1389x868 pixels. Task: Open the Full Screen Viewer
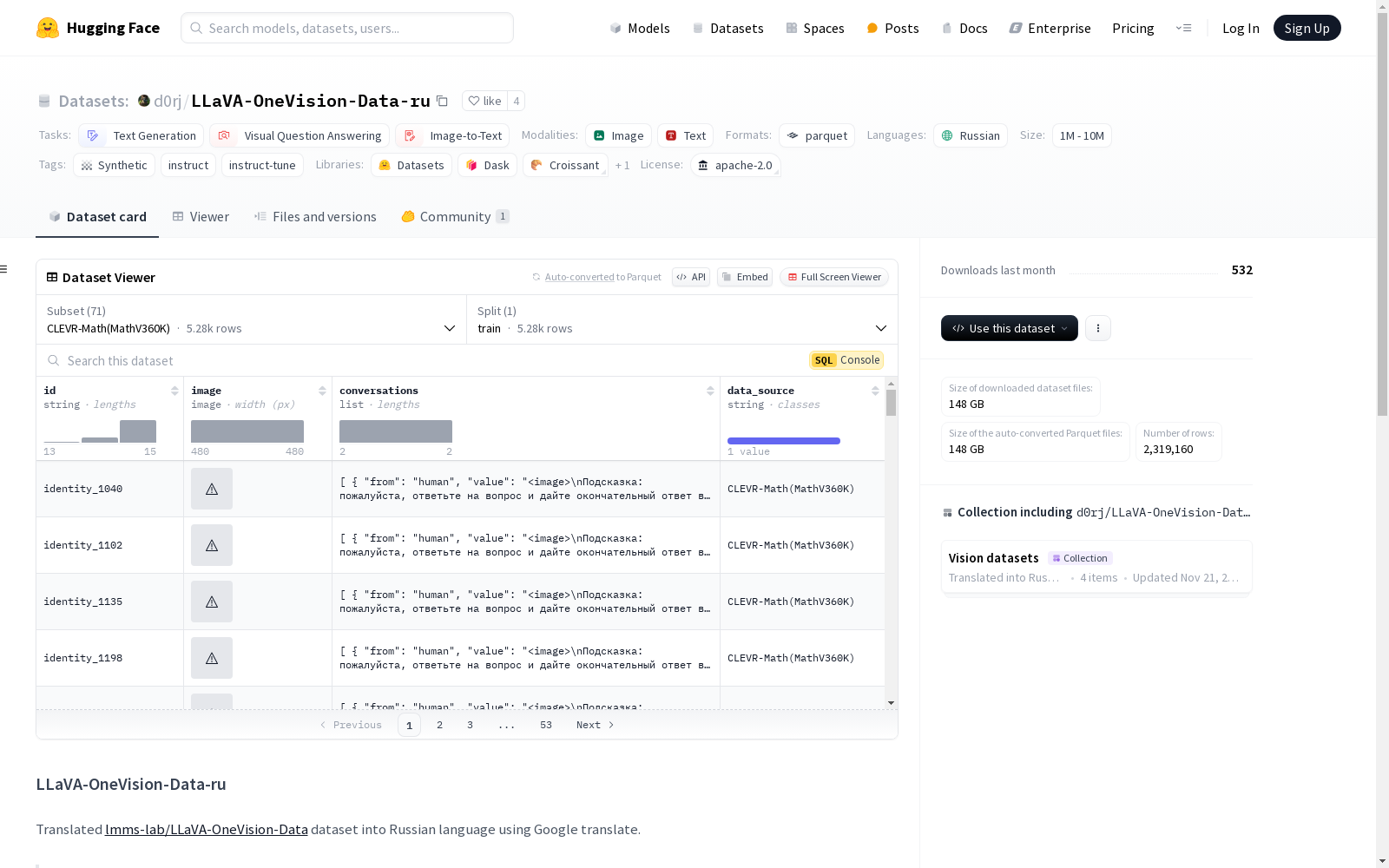coord(834,277)
